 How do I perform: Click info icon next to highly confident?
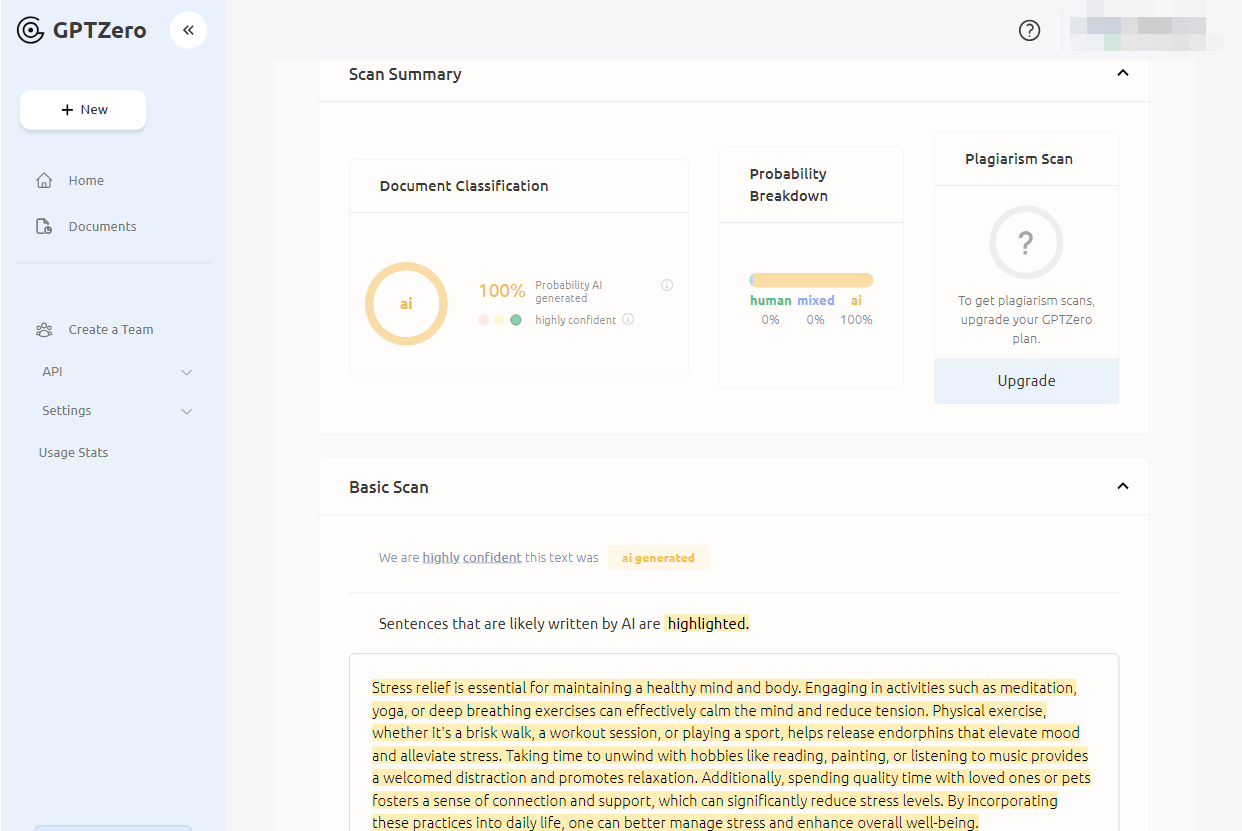click(x=628, y=319)
